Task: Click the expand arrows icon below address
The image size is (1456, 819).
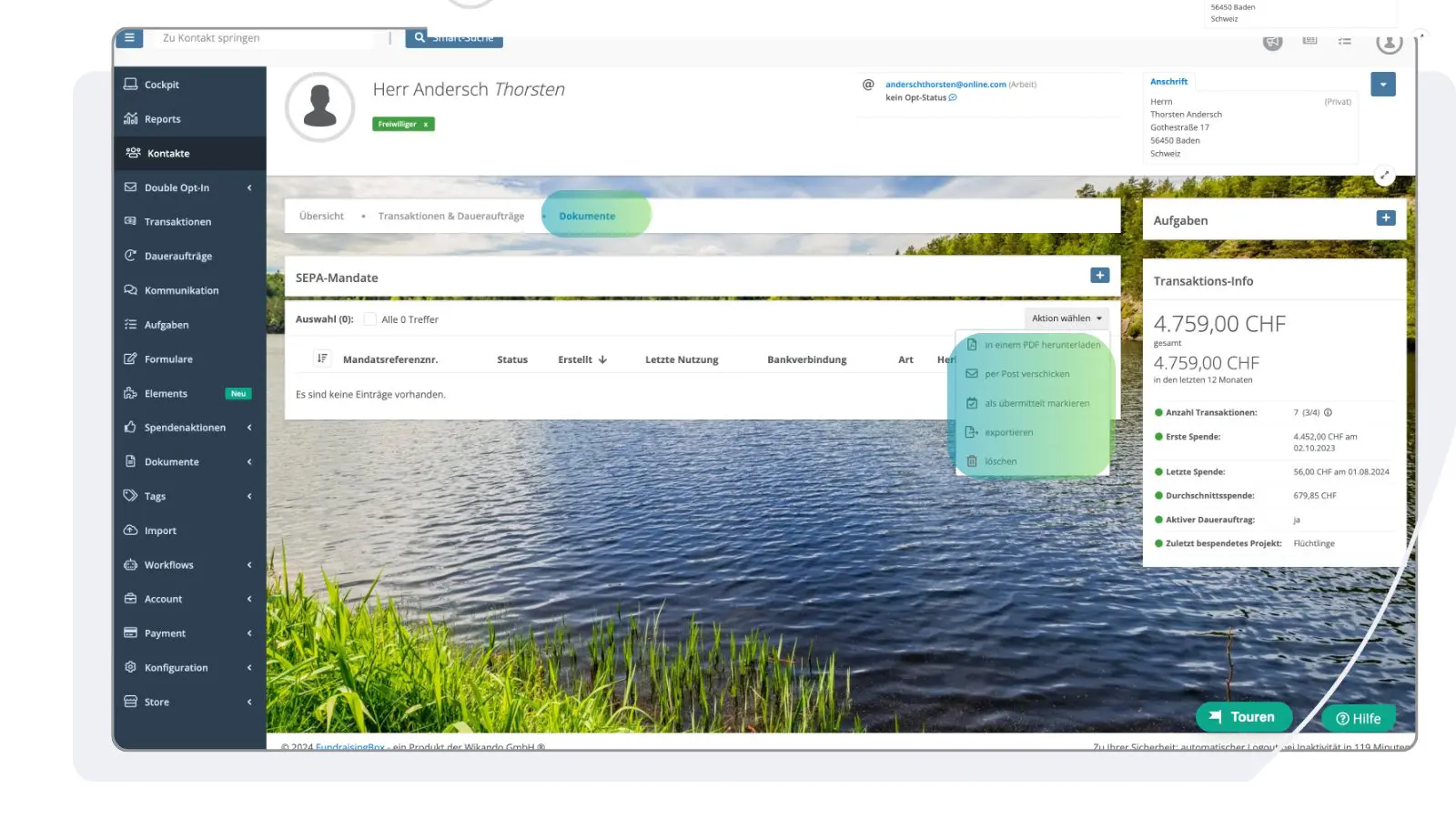Action: pyautogui.click(x=1384, y=176)
